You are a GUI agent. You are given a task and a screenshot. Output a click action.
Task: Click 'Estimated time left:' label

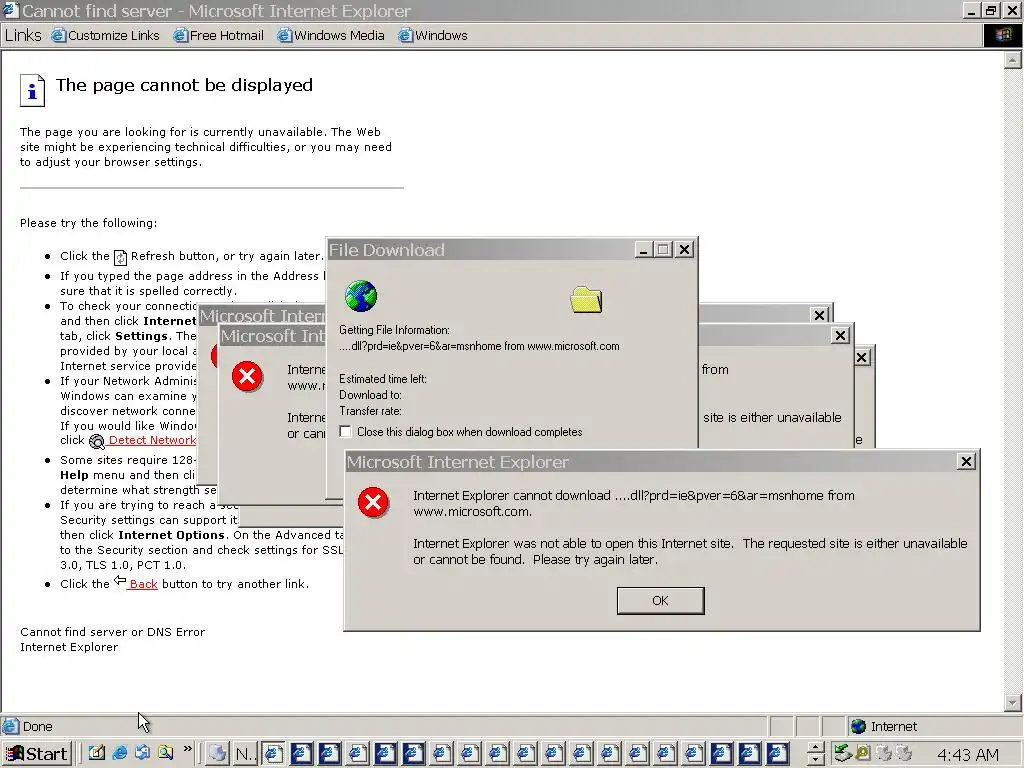pos(383,379)
